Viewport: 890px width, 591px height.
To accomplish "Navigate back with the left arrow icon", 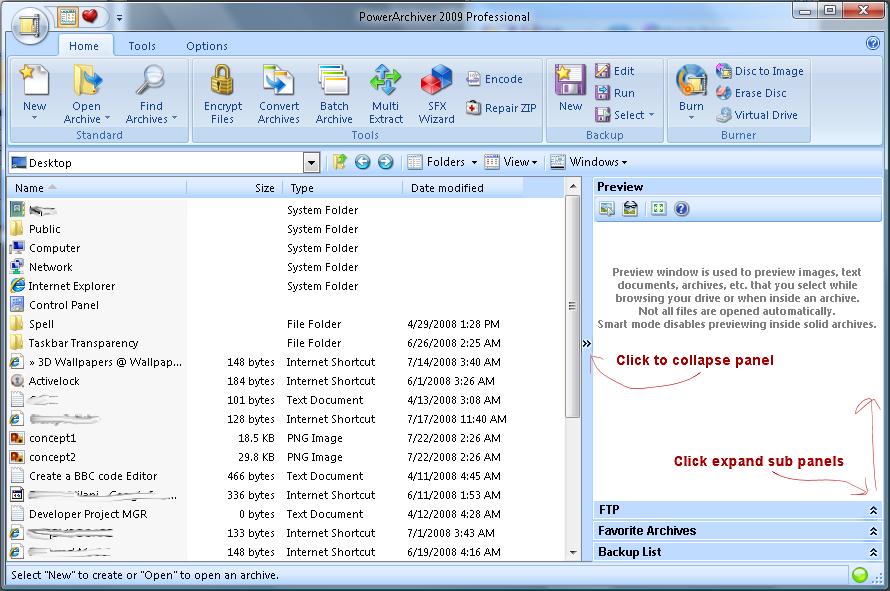I will point(363,162).
